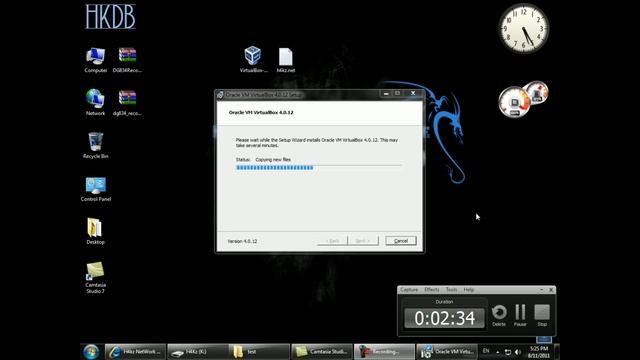Image resolution: width=640 pixels, height=360 pixels.
Task: Stop the Camtasia recording
Action: tap(542, 315)
